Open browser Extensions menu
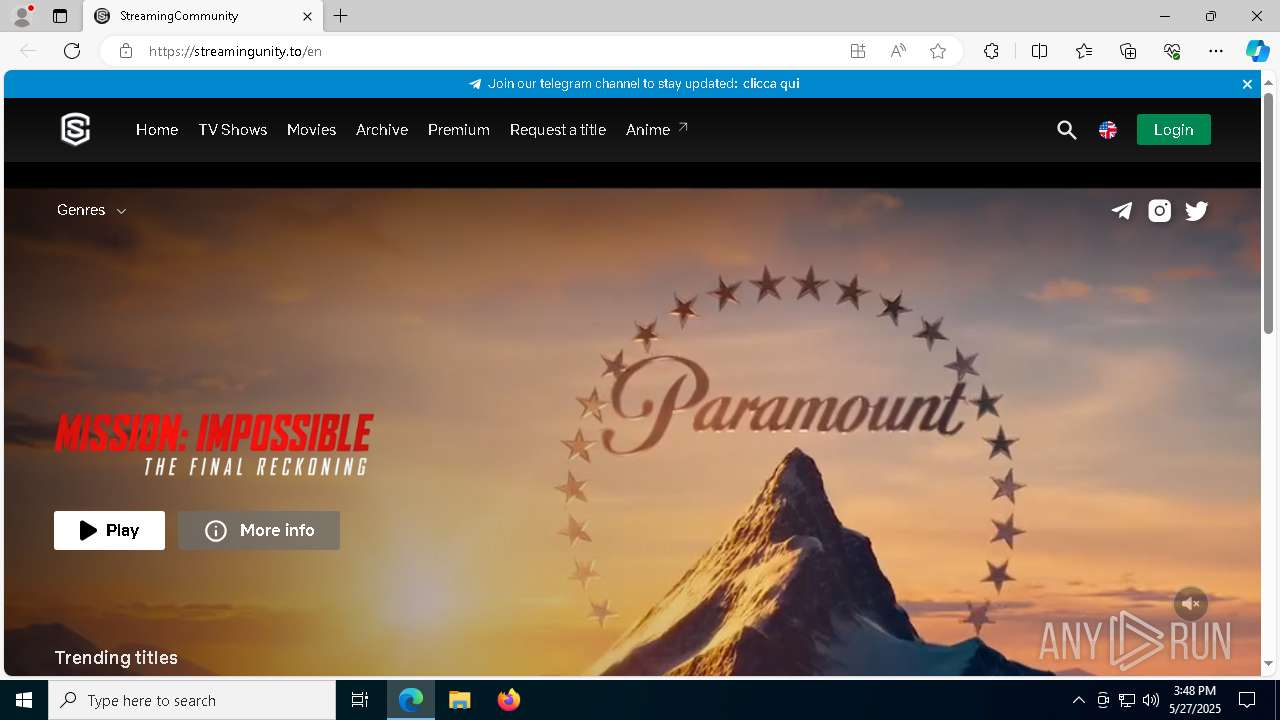1280x720 pixels. 991,51
